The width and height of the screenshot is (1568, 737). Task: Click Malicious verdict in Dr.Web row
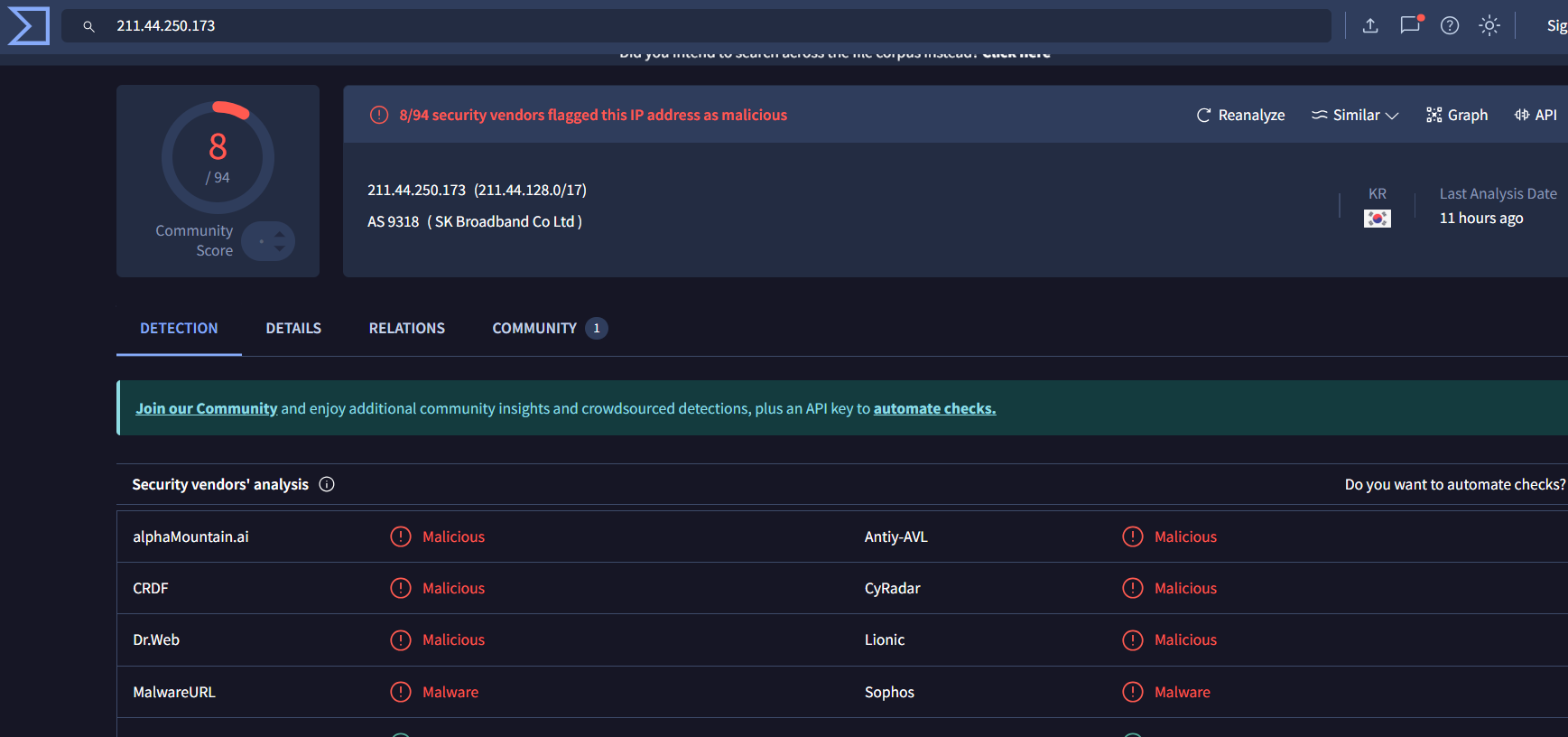coord(454,639)
